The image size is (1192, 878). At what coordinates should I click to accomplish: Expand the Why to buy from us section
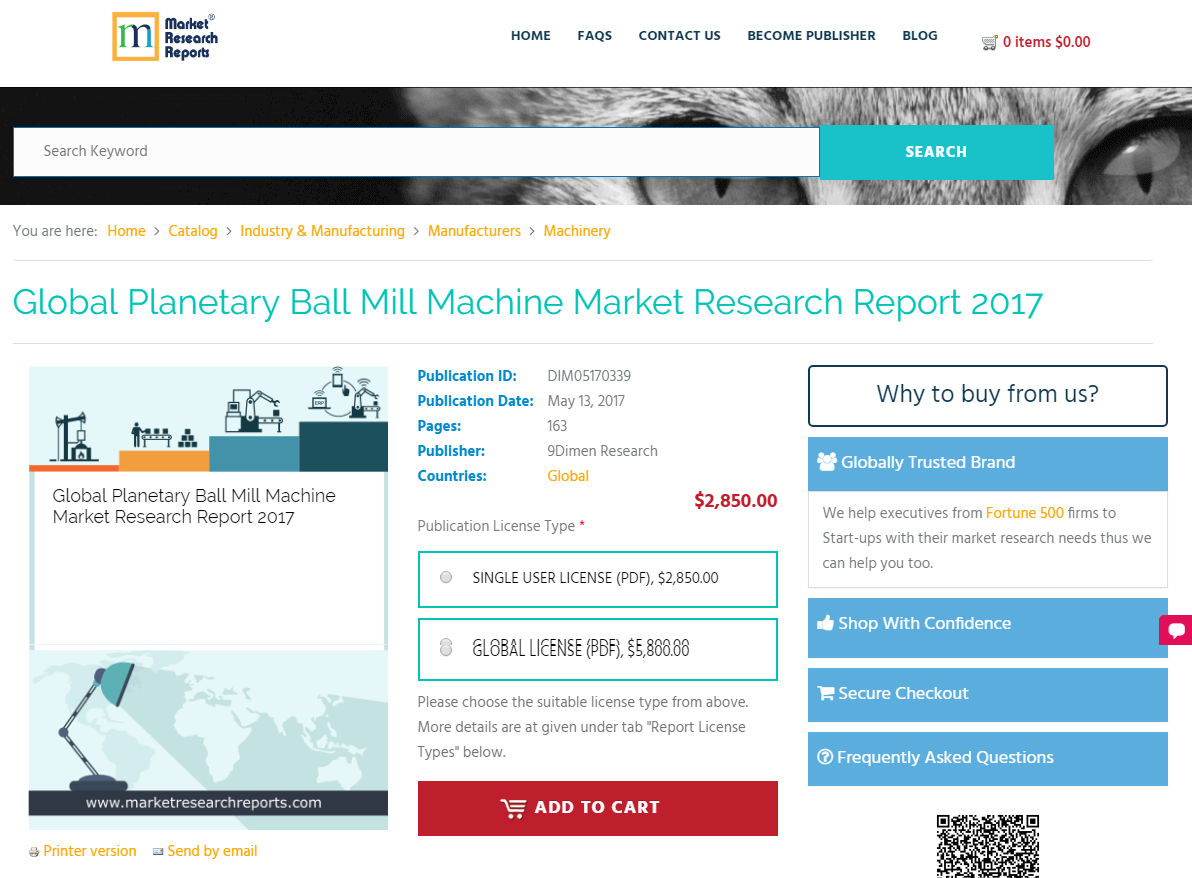click(987, 395)
